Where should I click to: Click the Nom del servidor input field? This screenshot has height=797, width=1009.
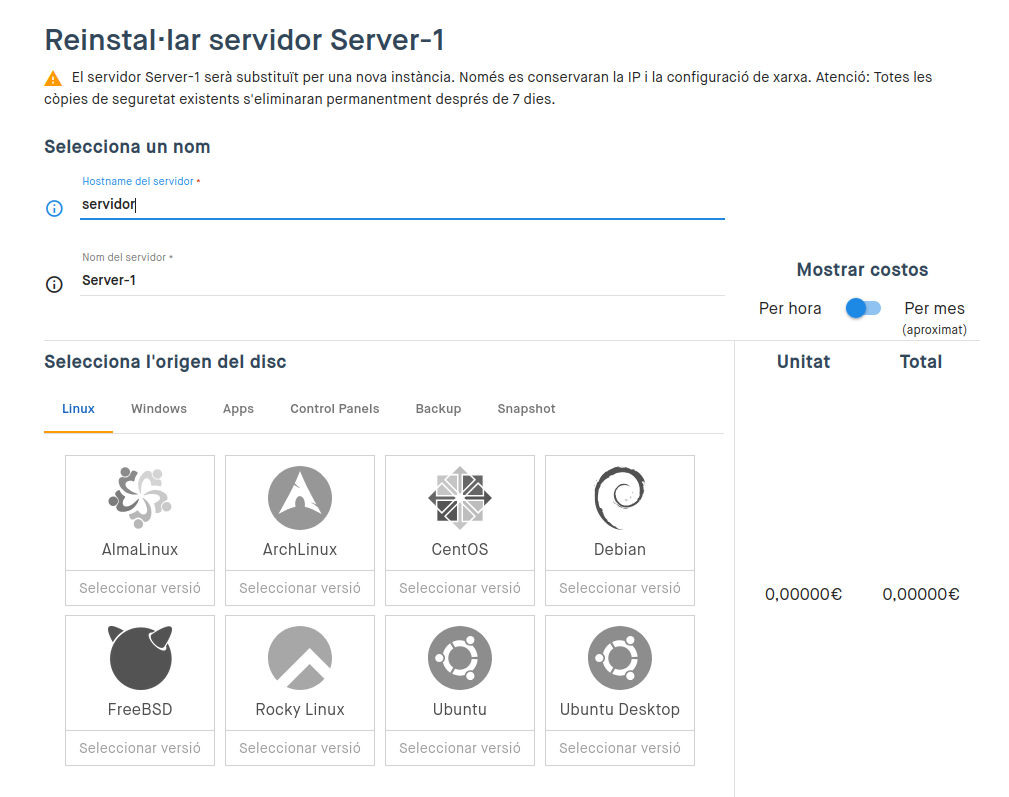pyautogui.click(x=400, y=281)
